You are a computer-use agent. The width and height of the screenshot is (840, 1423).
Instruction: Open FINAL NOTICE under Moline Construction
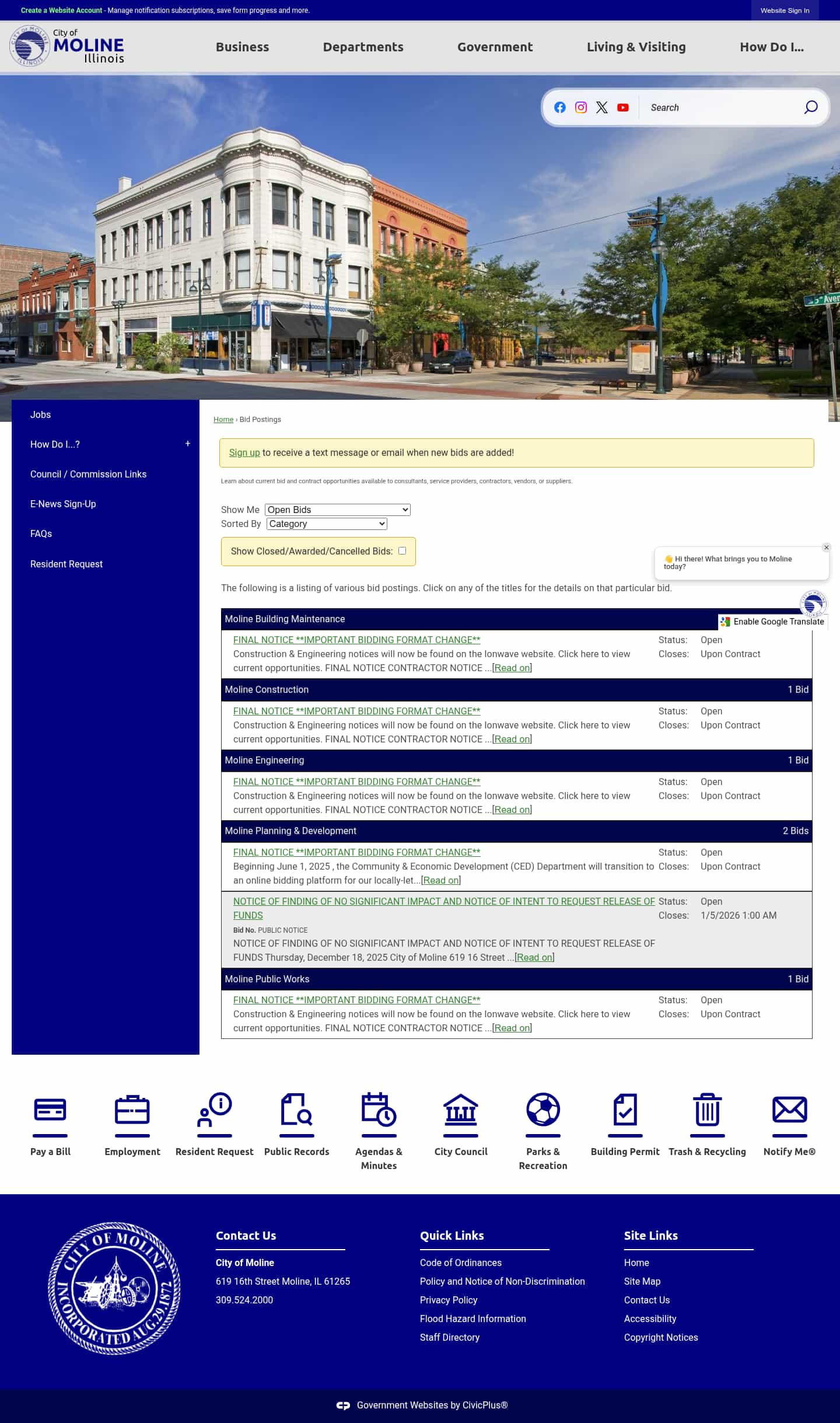click(357, 711)
